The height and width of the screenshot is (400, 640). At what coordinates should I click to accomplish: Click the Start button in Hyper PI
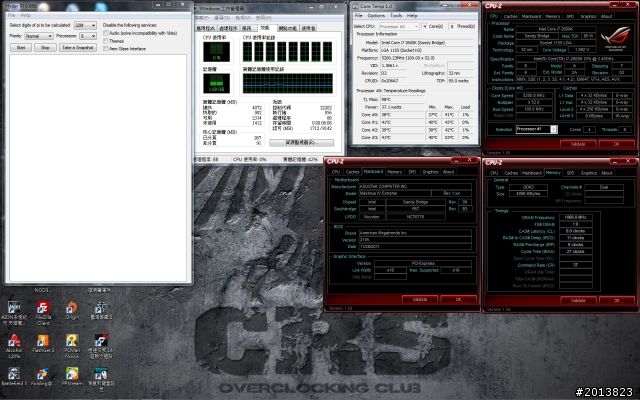(x=21, y=47)
